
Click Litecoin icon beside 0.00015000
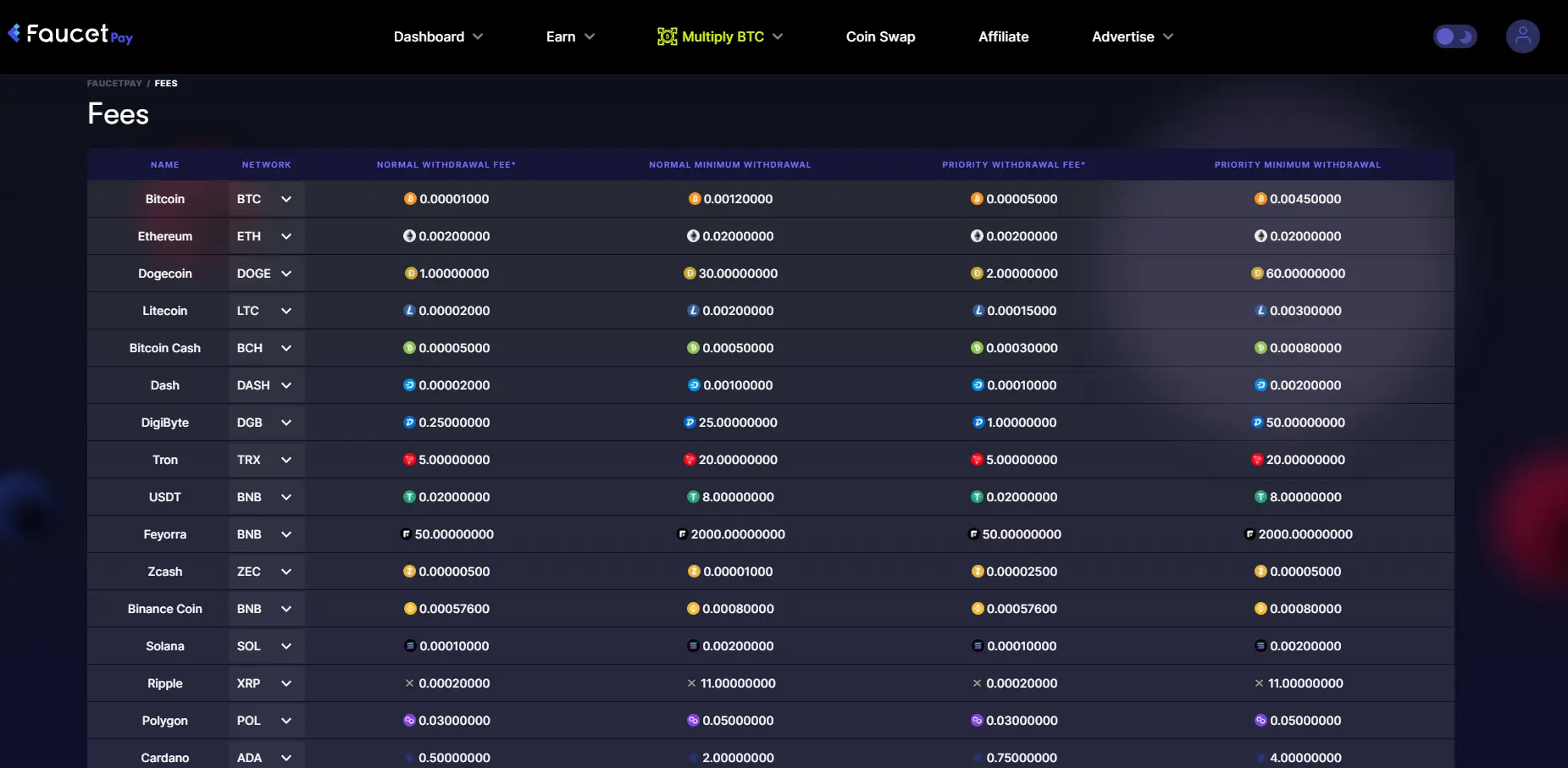click(x=978, y=311)
